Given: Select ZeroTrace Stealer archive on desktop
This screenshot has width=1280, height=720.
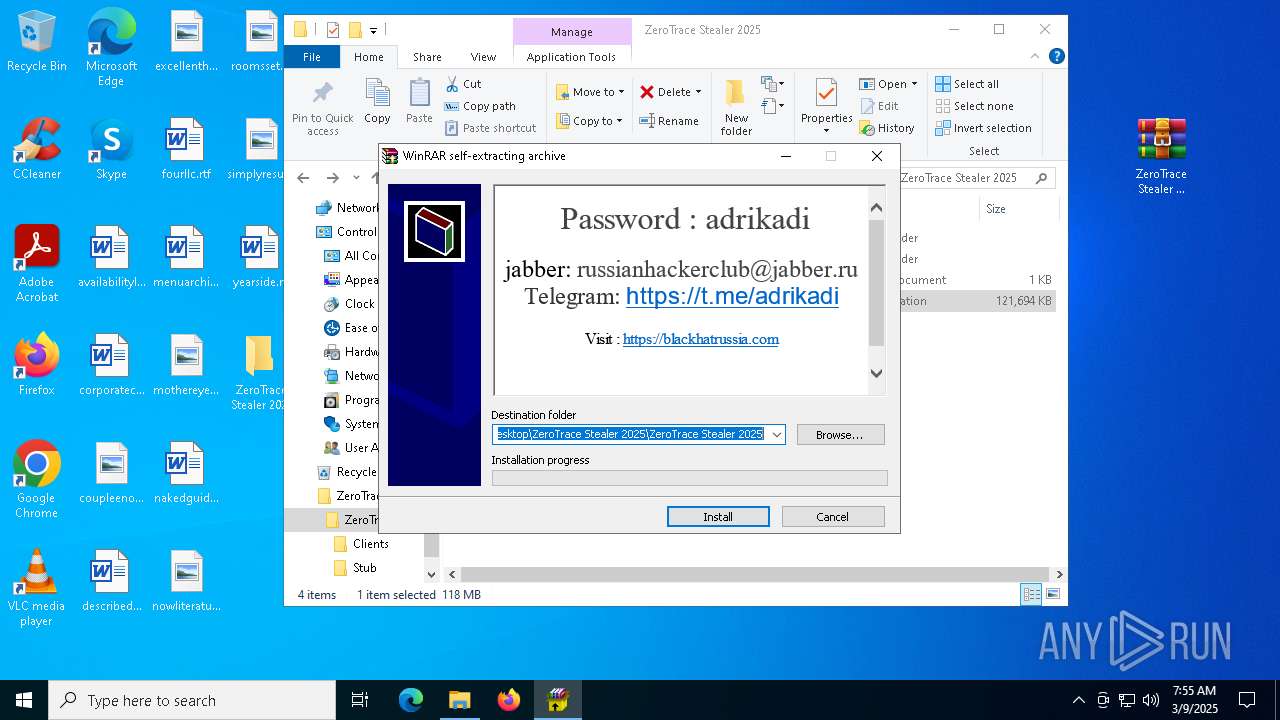Looking at the screenshot, I should coord(1161,156).
